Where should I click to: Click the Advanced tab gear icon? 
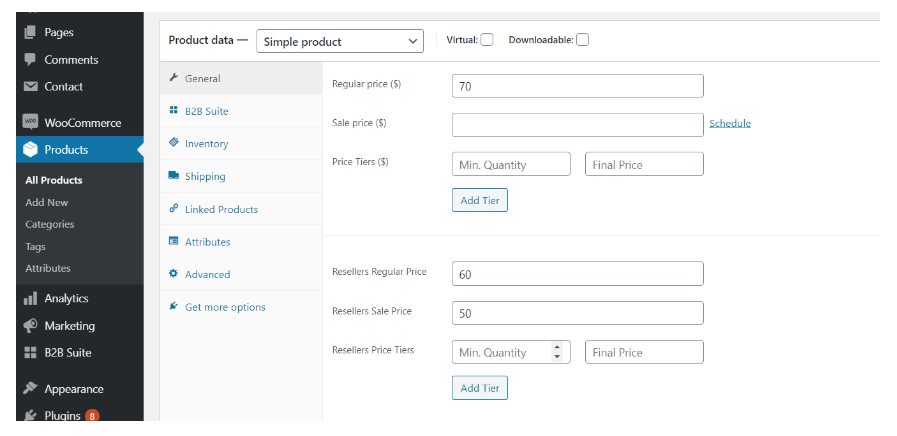(173, 274)
